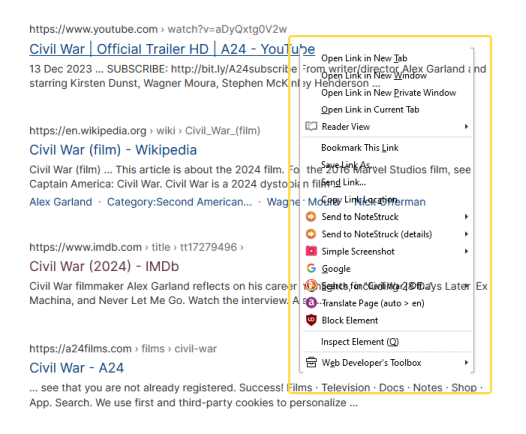Expand Send to NoteStruck submenu arrow
526x434 pixels.
click(x=466, y=217)
